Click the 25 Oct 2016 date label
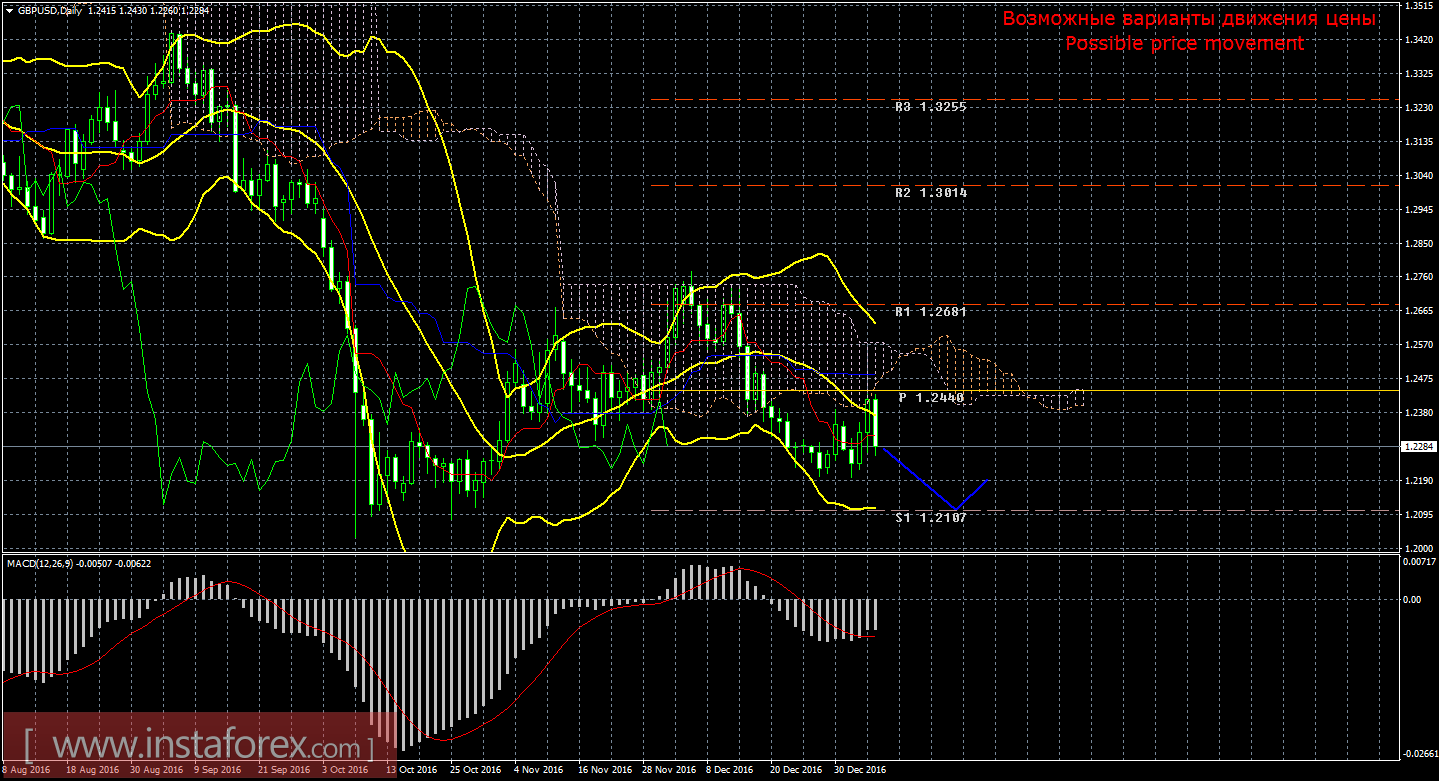This screenshot has width=1439, height=781. pos(476,770)
